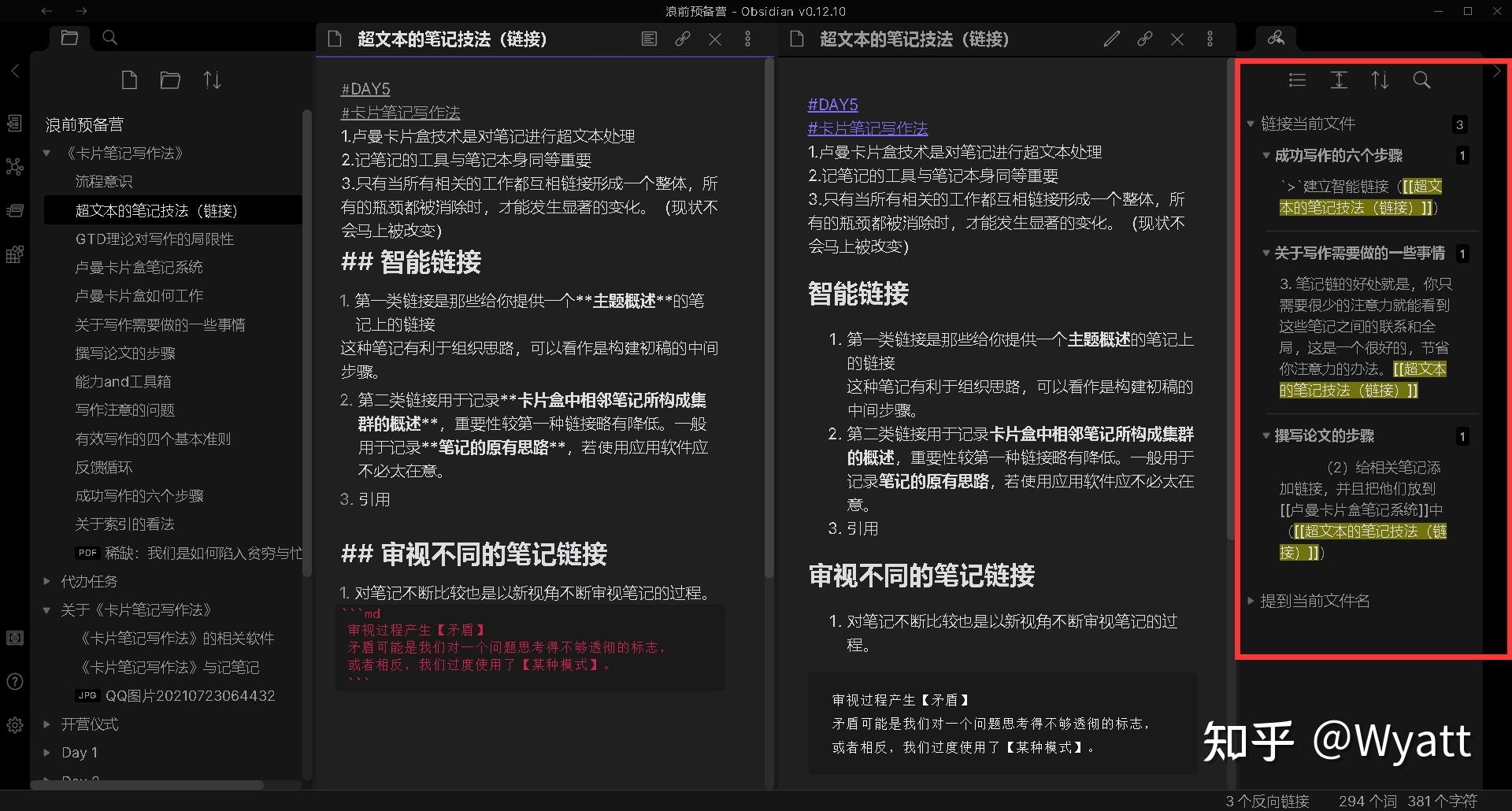
Task: Open more options in left editor pane
Action: click(x=747, y=39)
